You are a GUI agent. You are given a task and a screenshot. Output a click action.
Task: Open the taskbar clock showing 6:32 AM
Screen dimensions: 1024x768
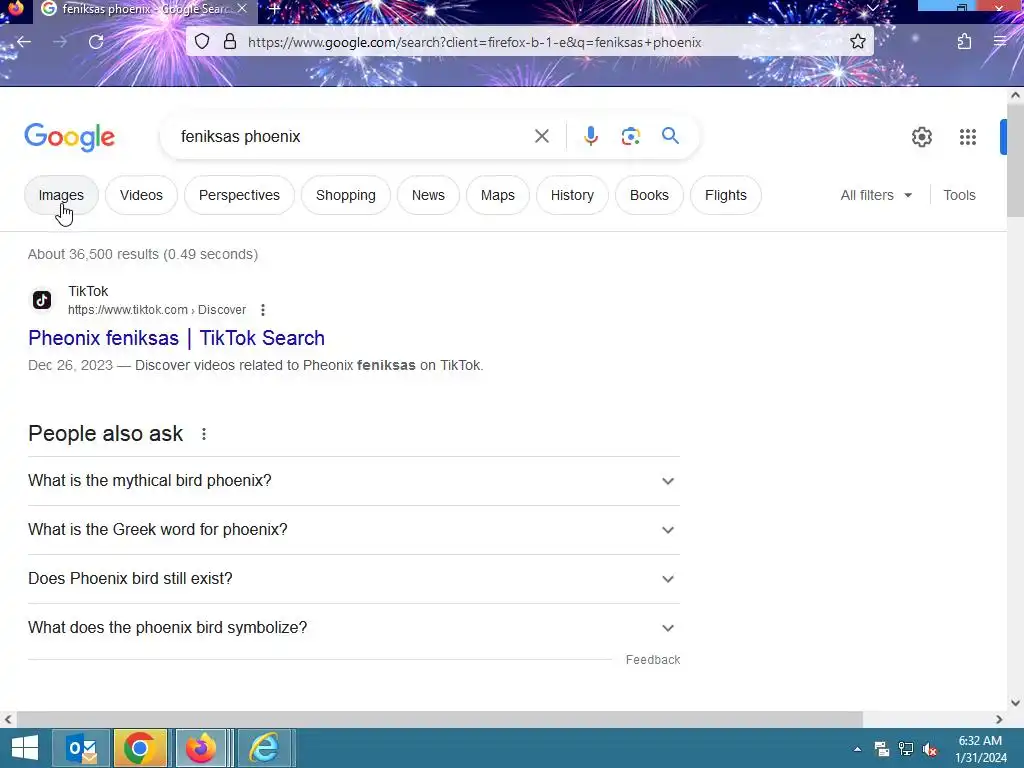tap(980, 749)
